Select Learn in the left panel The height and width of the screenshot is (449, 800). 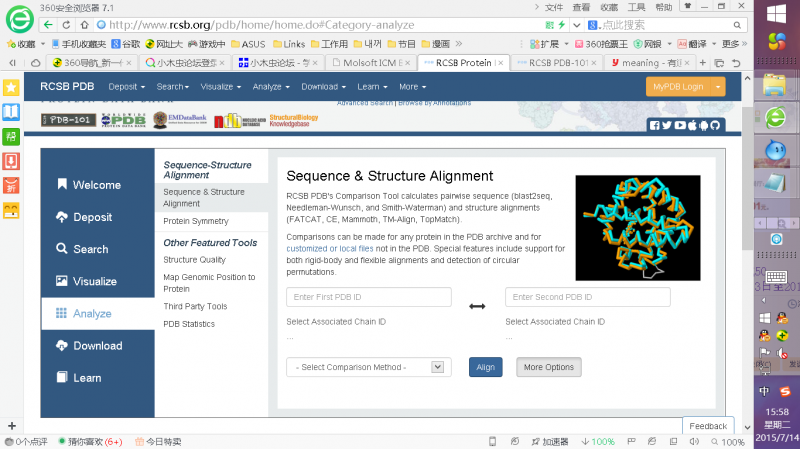97,378
